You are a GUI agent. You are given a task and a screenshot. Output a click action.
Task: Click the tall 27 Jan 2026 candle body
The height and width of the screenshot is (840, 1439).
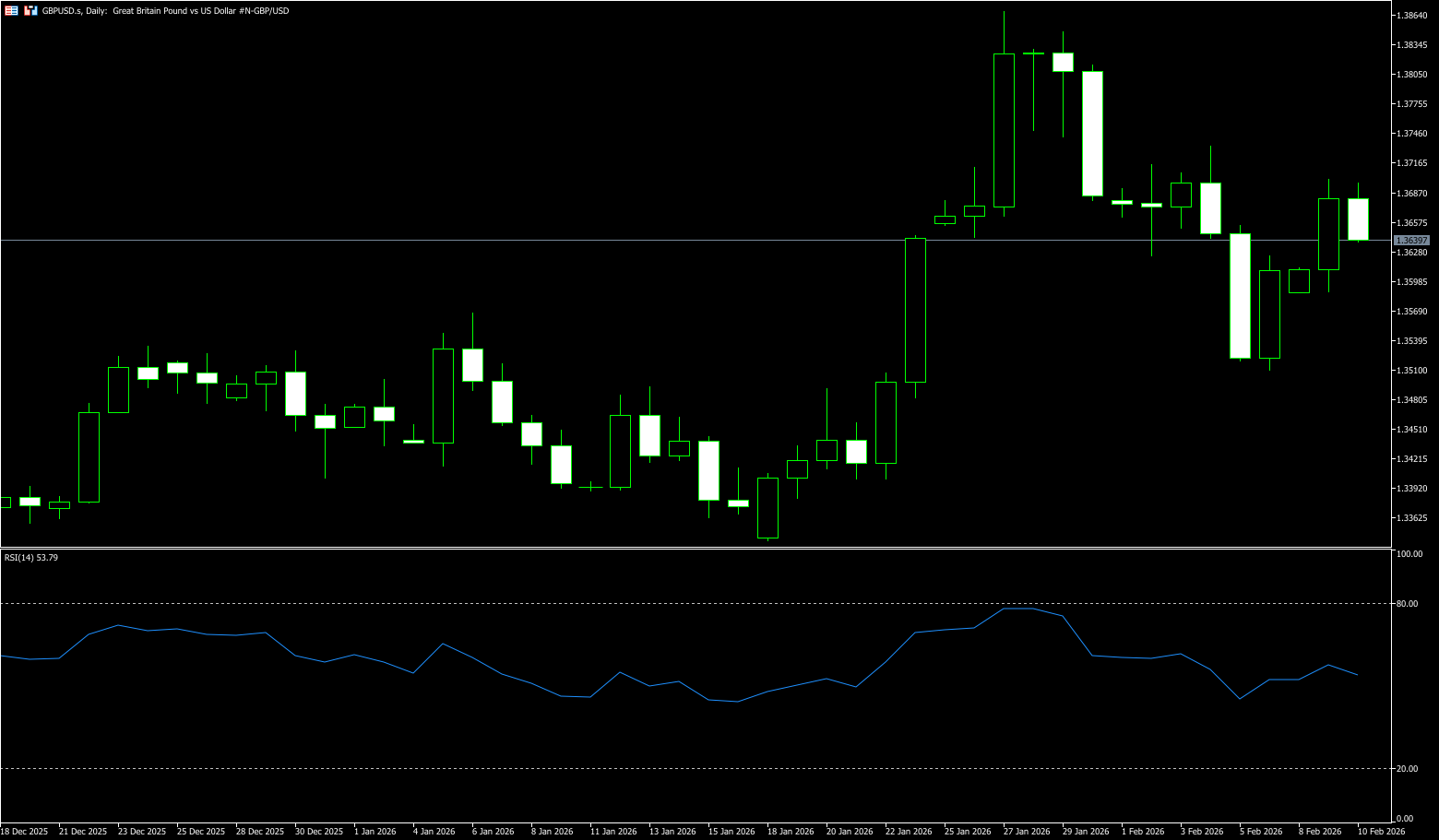[x=1004, y=130]
